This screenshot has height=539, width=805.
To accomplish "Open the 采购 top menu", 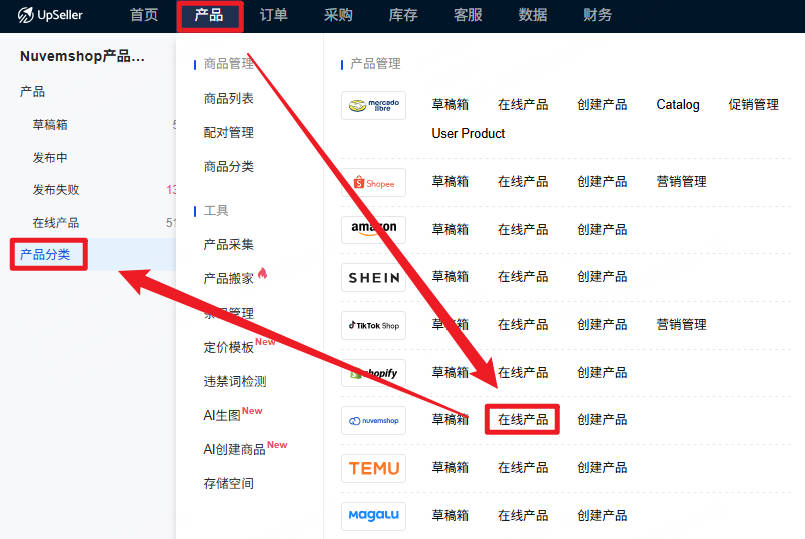I will click(x=338, y=15).
